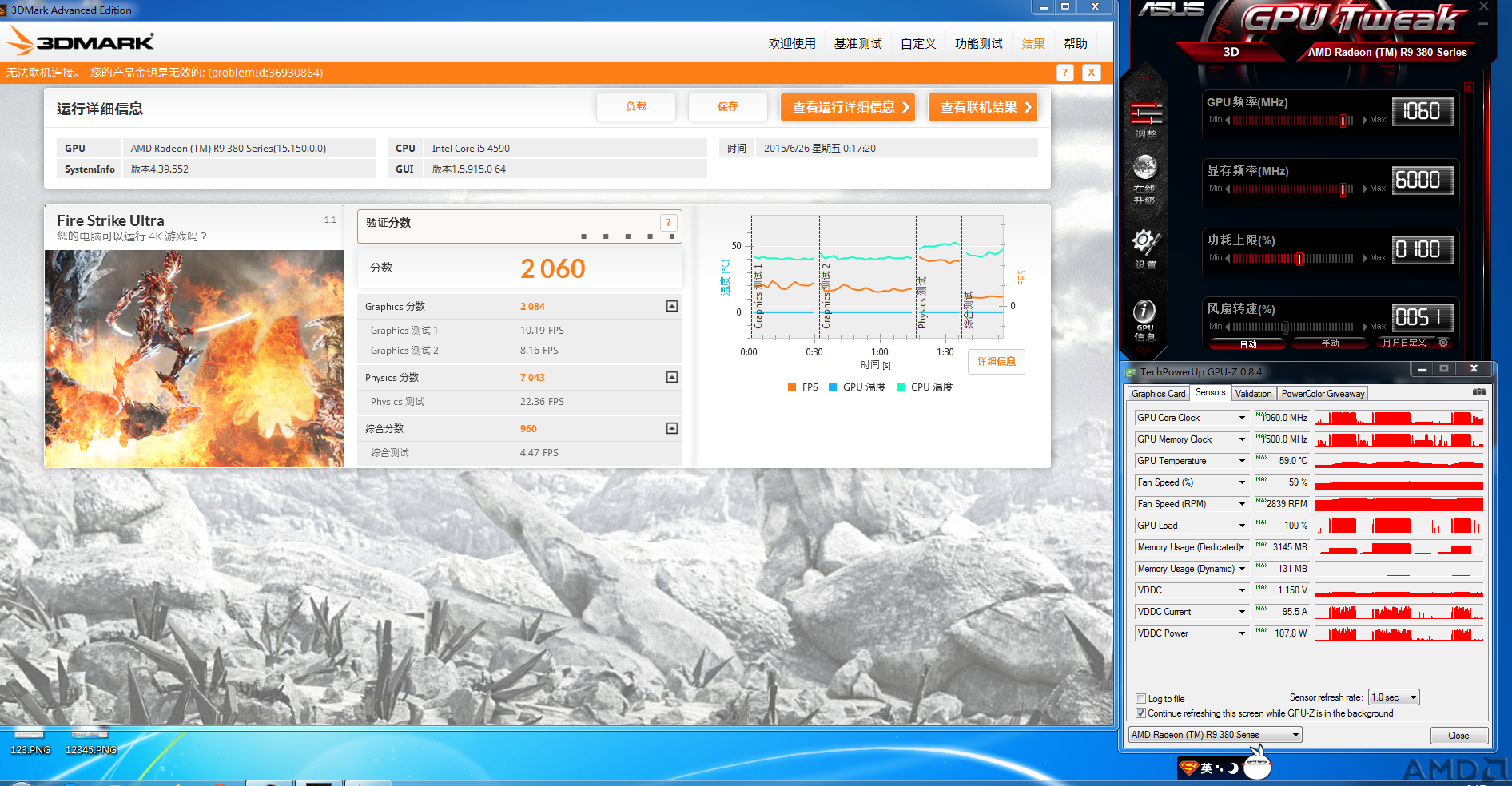Open 设置 settings in GPU Tweak sidebar

(1145, 248)
